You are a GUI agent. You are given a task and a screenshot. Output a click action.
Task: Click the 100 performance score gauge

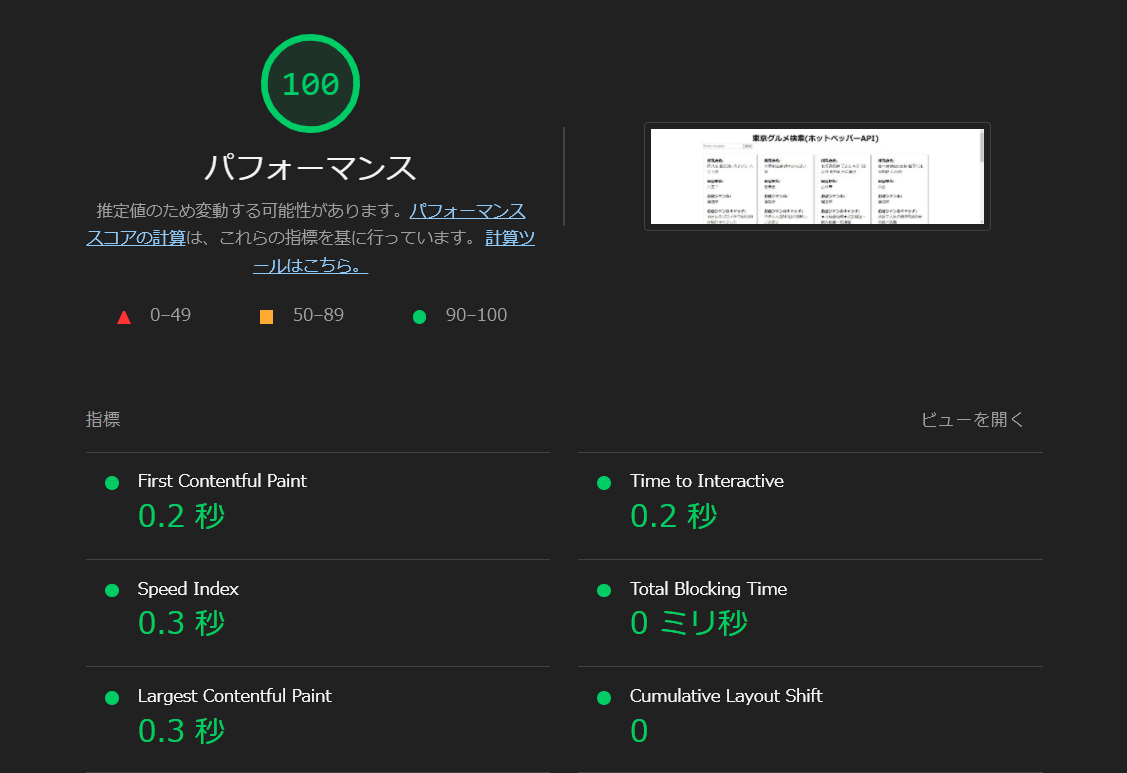pyautogui.click(x=310, y=83)
